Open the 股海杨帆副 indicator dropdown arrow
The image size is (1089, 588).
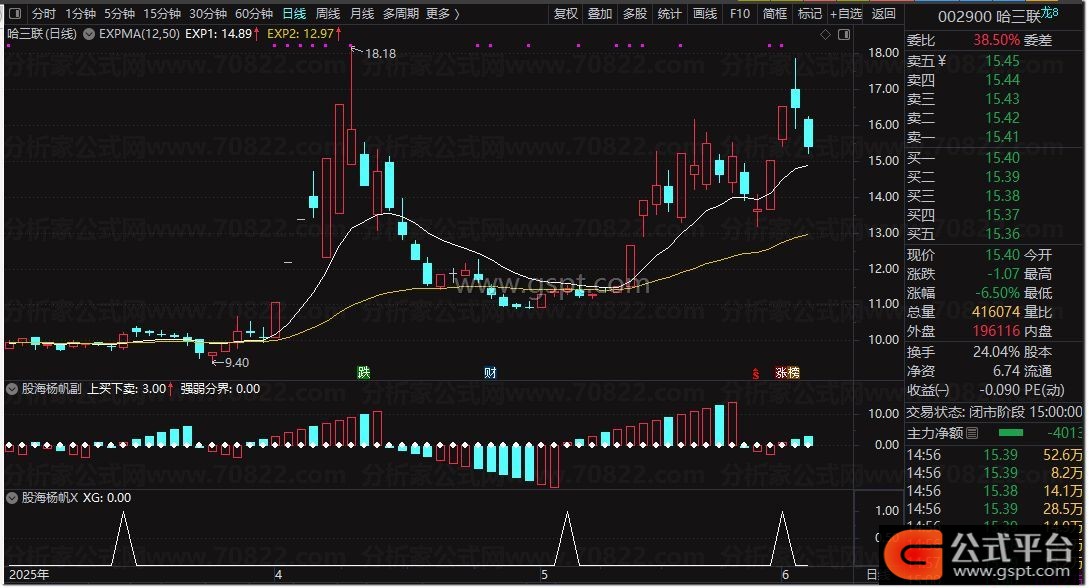[x=12, y=388]
